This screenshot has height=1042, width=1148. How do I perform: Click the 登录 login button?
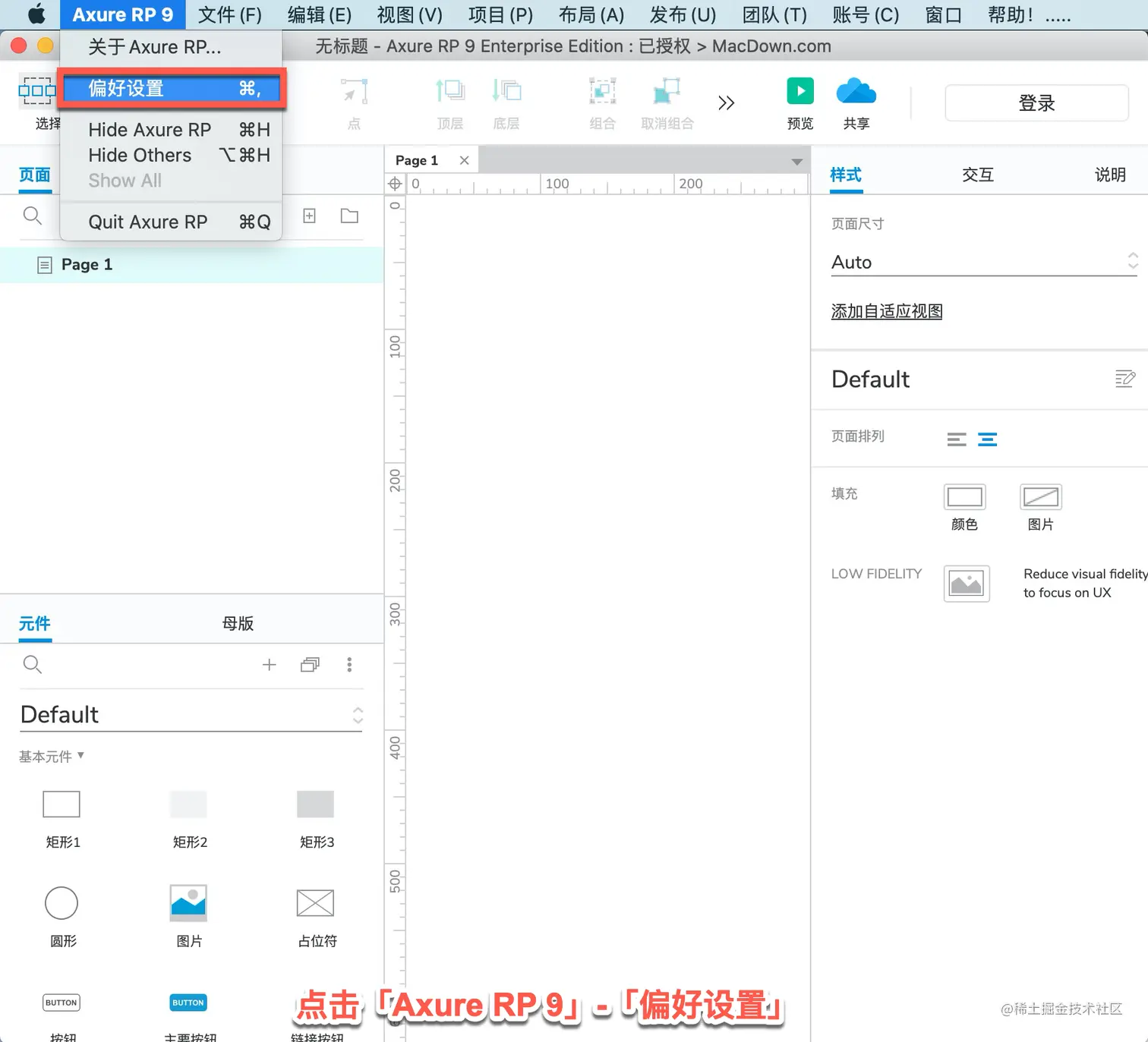click(1036, 103)
